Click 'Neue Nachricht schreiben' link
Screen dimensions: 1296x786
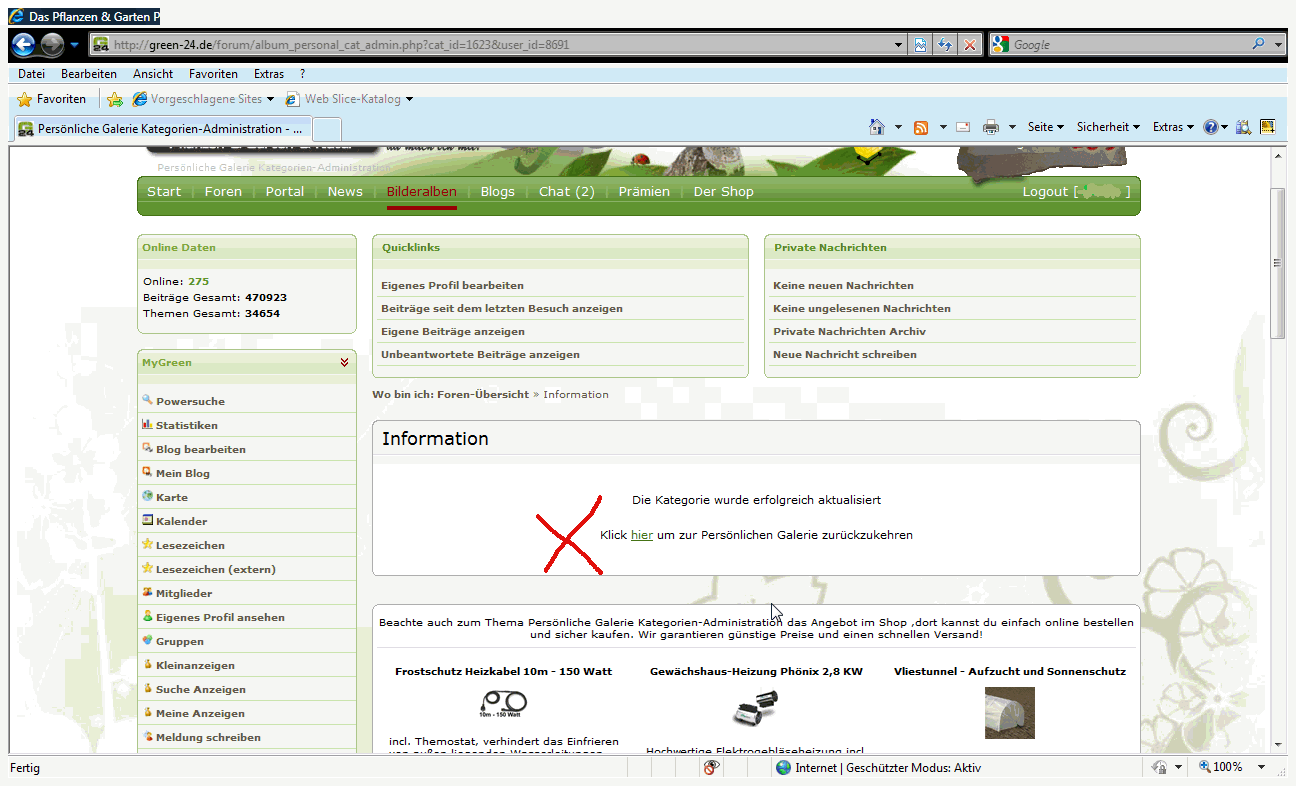tap(844, 355)
